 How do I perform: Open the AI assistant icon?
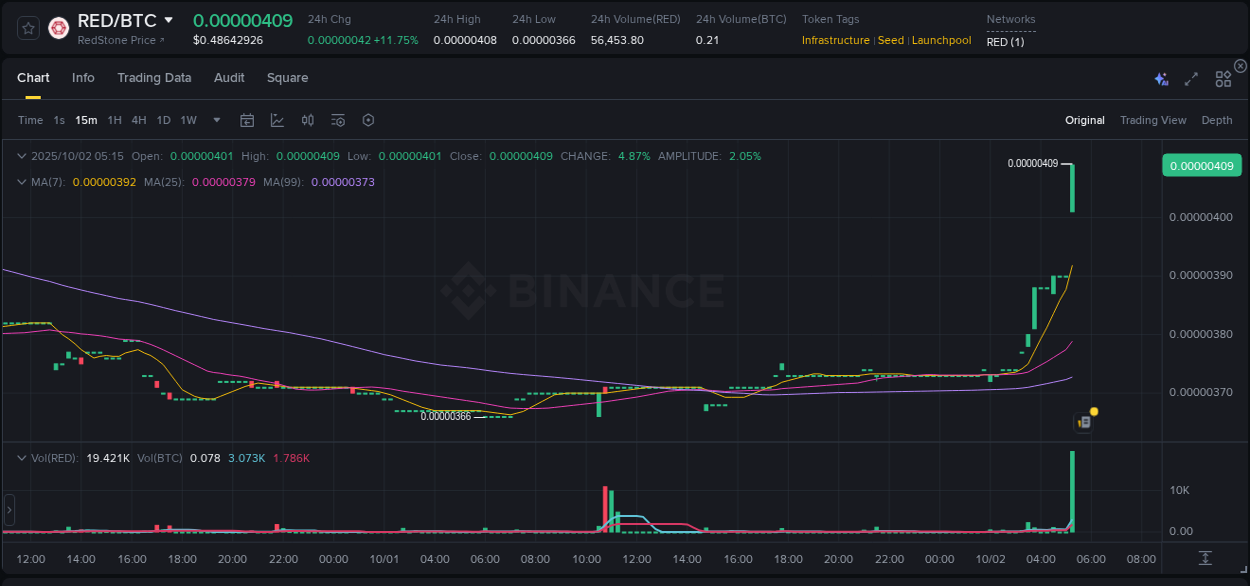[1160, 77]
